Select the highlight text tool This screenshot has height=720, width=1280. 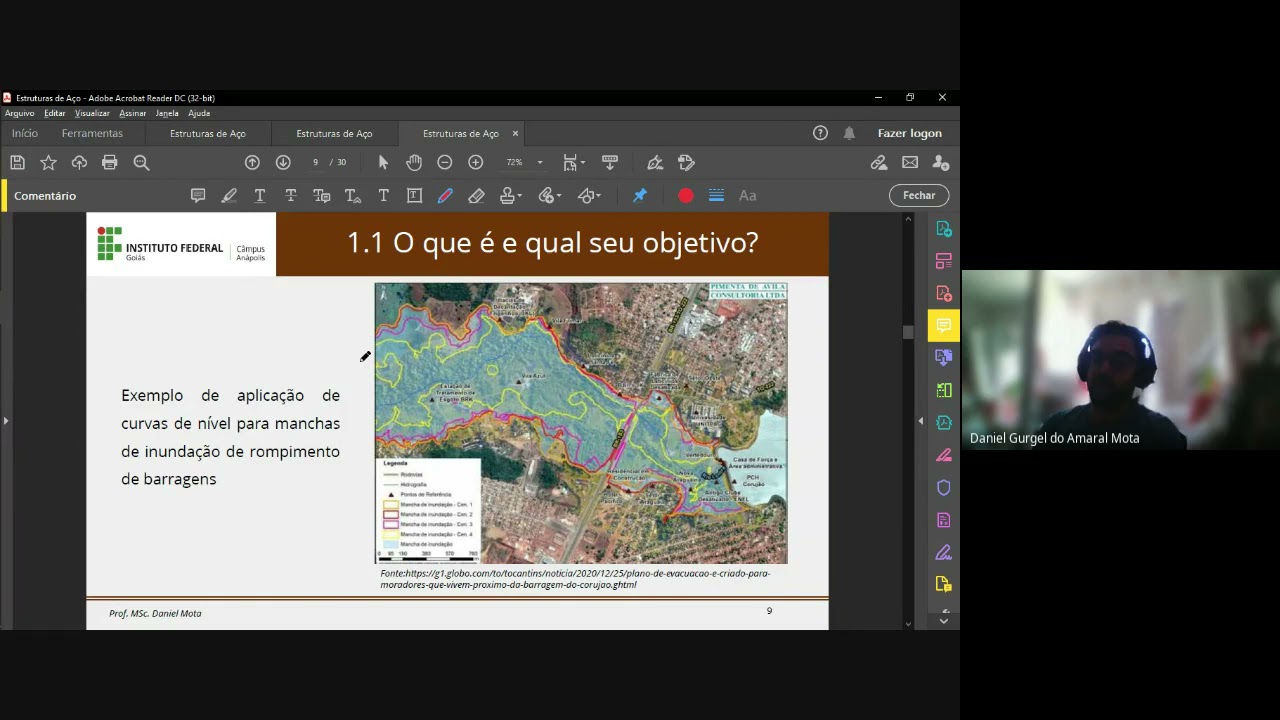tap(229, 196)
